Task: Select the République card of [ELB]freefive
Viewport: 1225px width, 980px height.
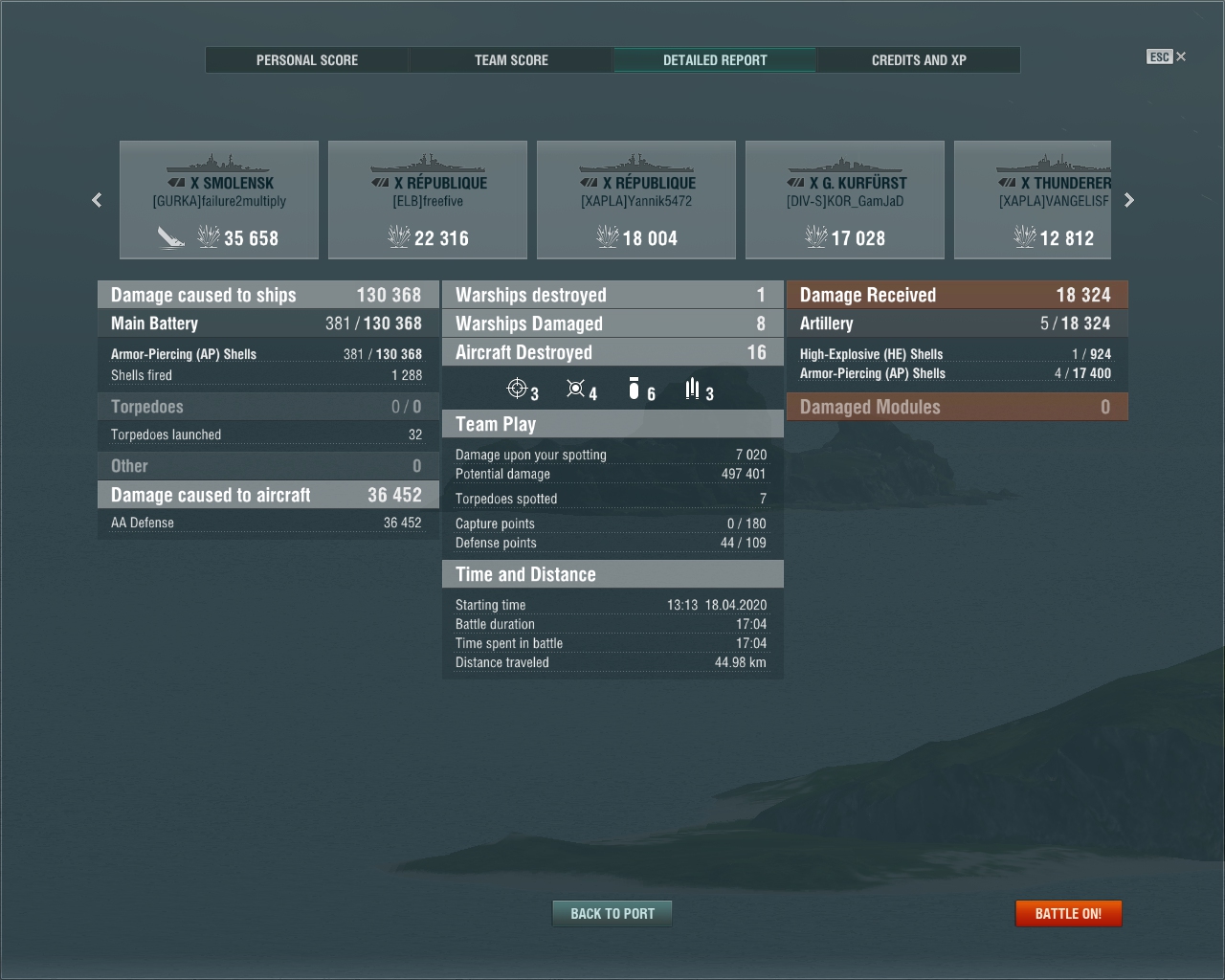Action: point(428,200)
